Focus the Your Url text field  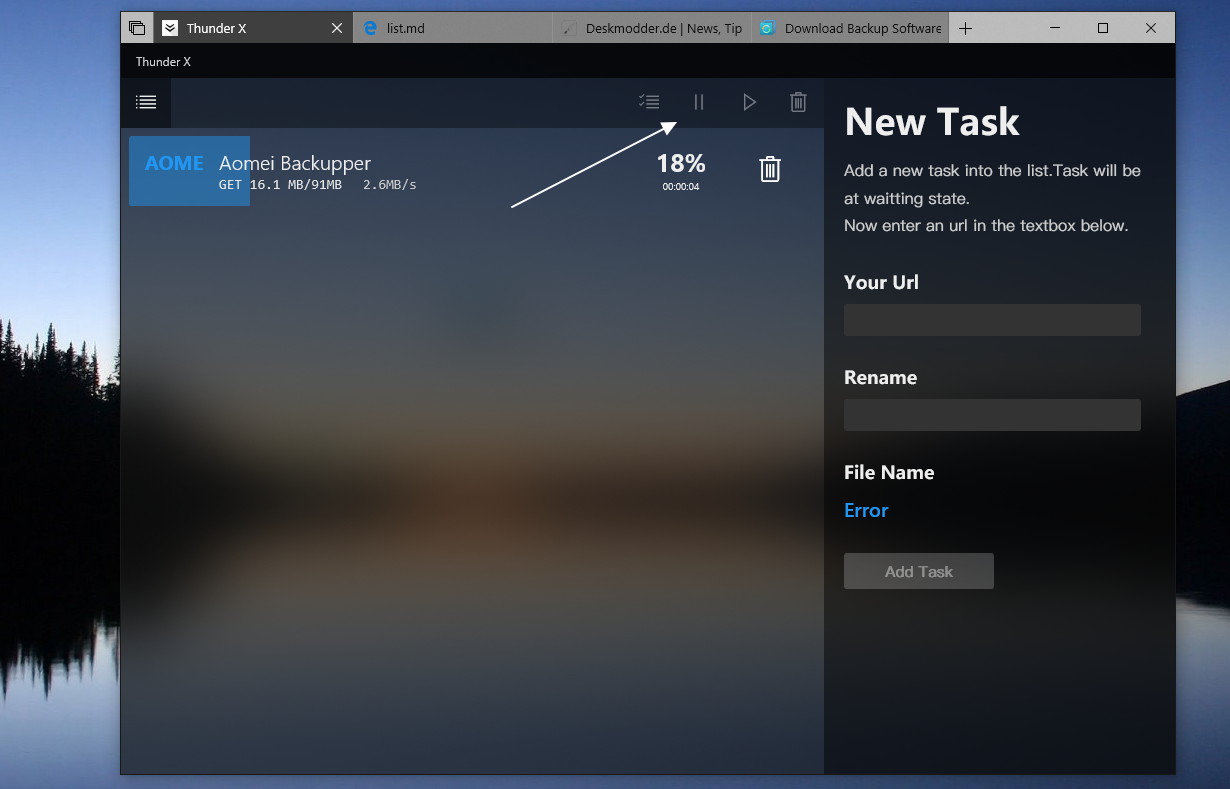992,320
